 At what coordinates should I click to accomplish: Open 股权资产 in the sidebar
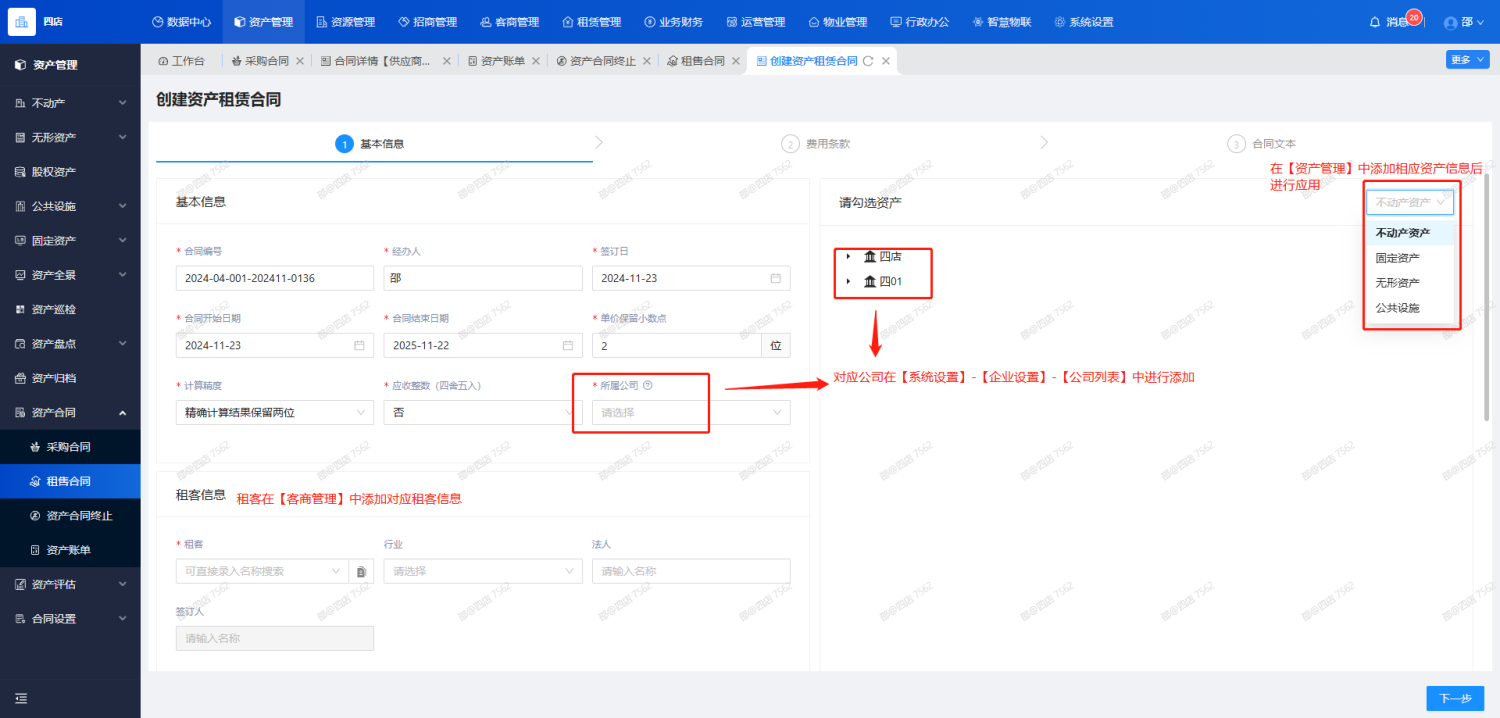point(70,172)
